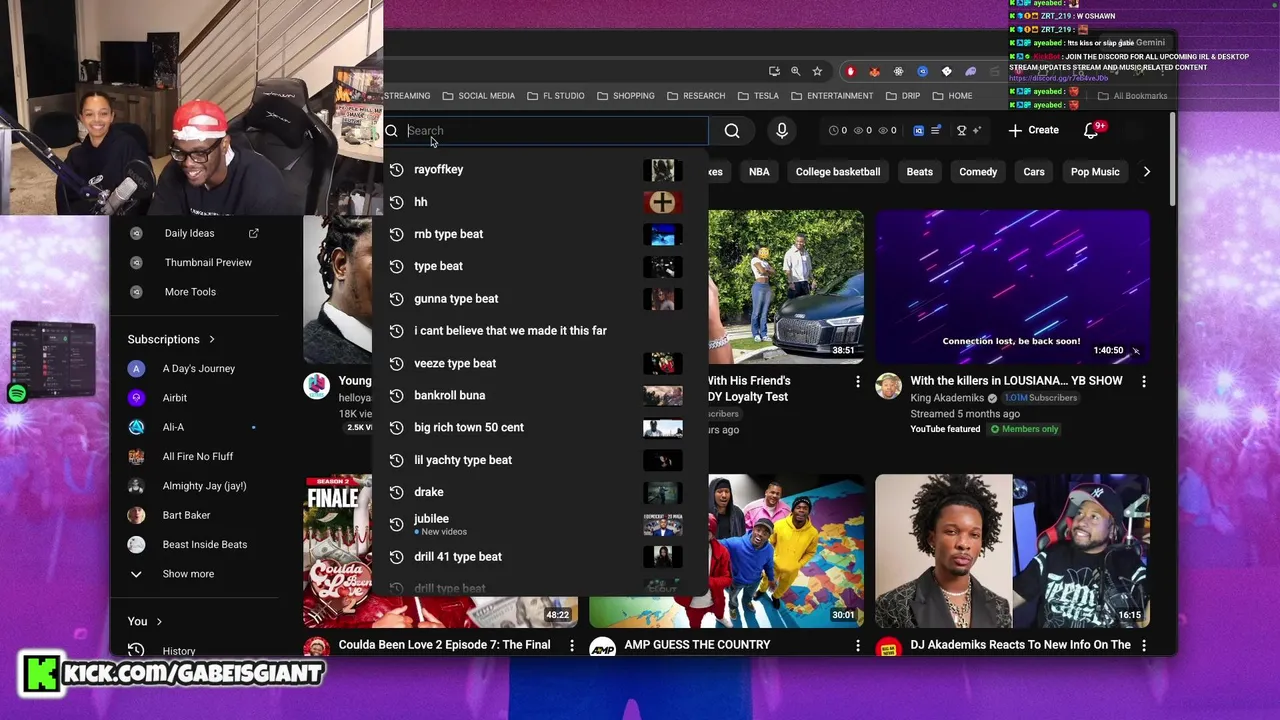Select 'lil yachty type beat' suggestion

click(538, 460)
